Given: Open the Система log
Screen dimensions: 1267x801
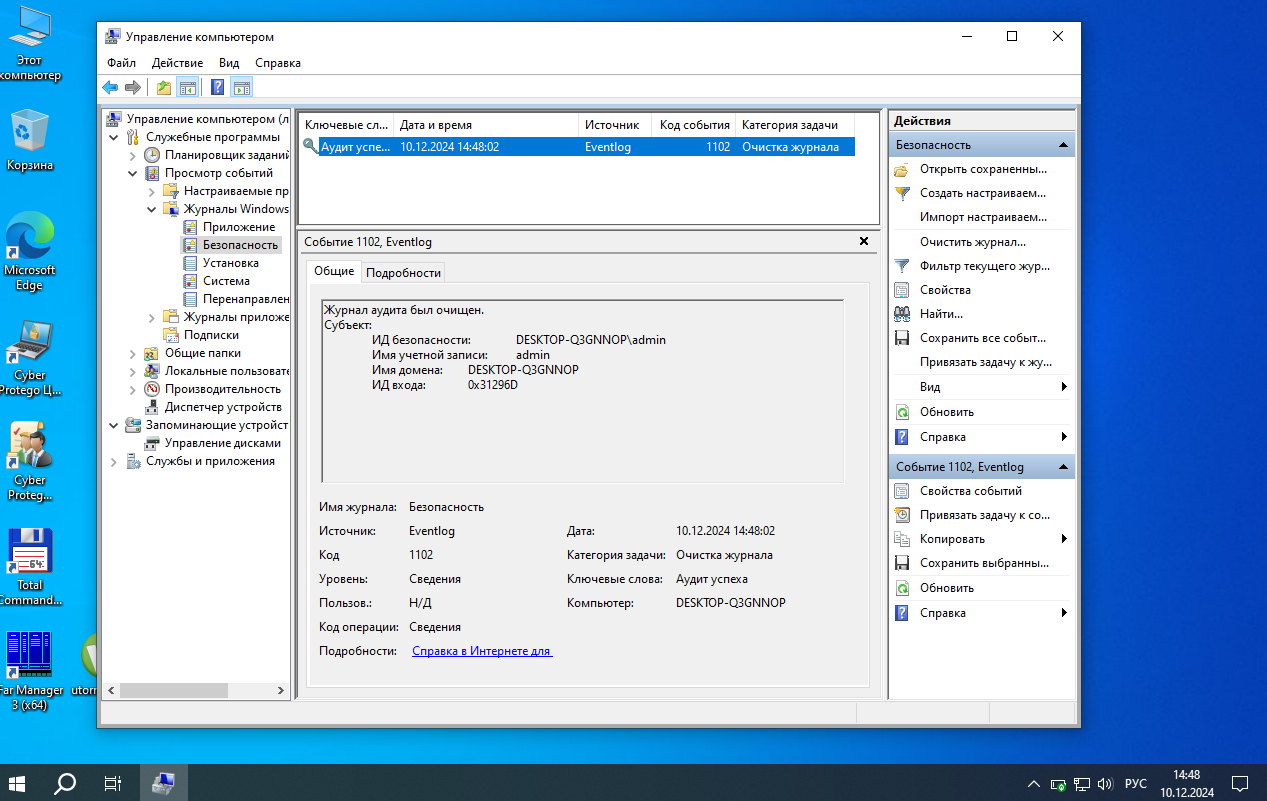Looking at the screenshot, I should click(x=226, y=281).
